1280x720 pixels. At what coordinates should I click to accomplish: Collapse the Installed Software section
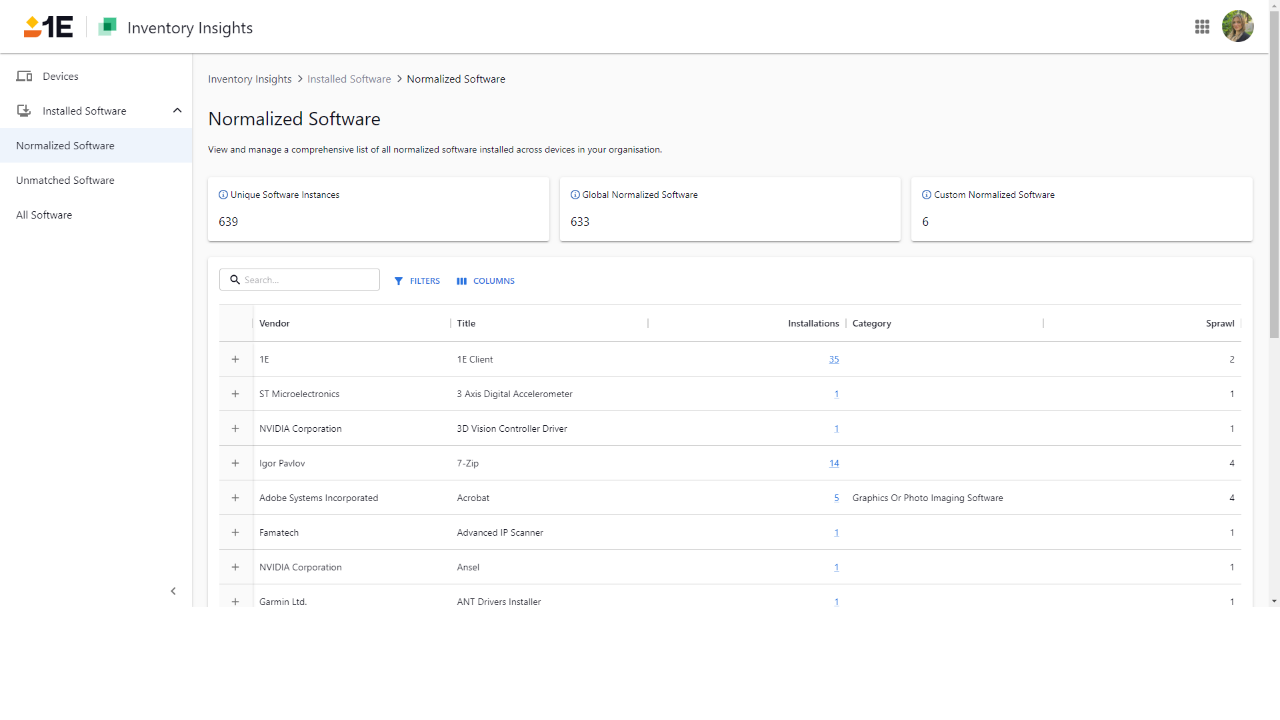tap(177, 111)
